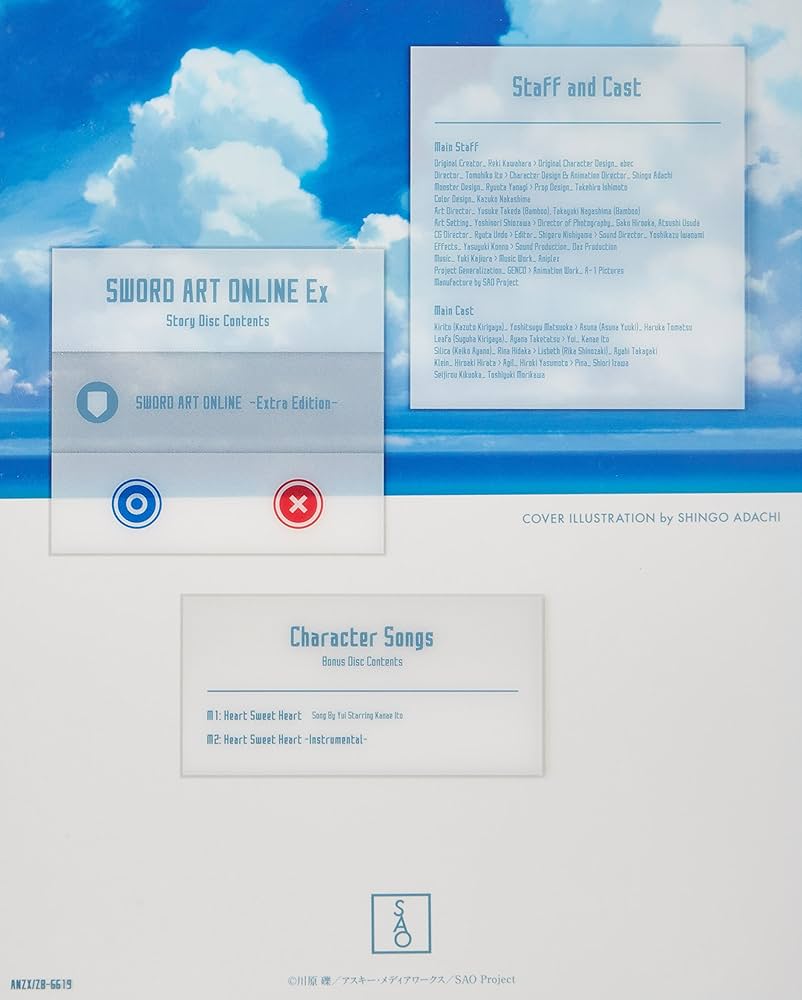Click the Kirito (Kazuto Kirigaya) cast line

(x=563, y=327)
